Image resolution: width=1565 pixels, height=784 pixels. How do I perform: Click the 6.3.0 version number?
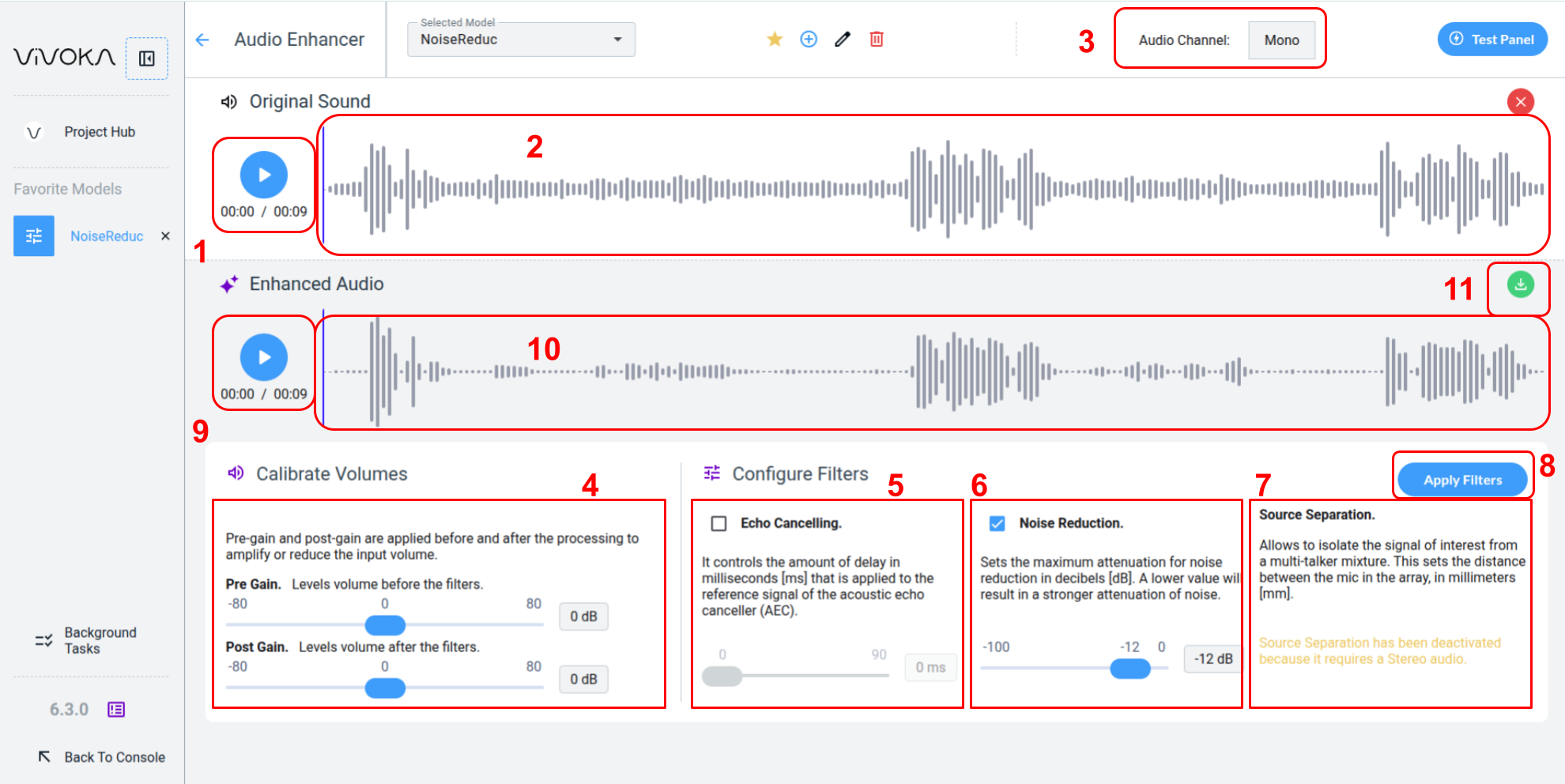pyautogui.click(x=69, y=710)
